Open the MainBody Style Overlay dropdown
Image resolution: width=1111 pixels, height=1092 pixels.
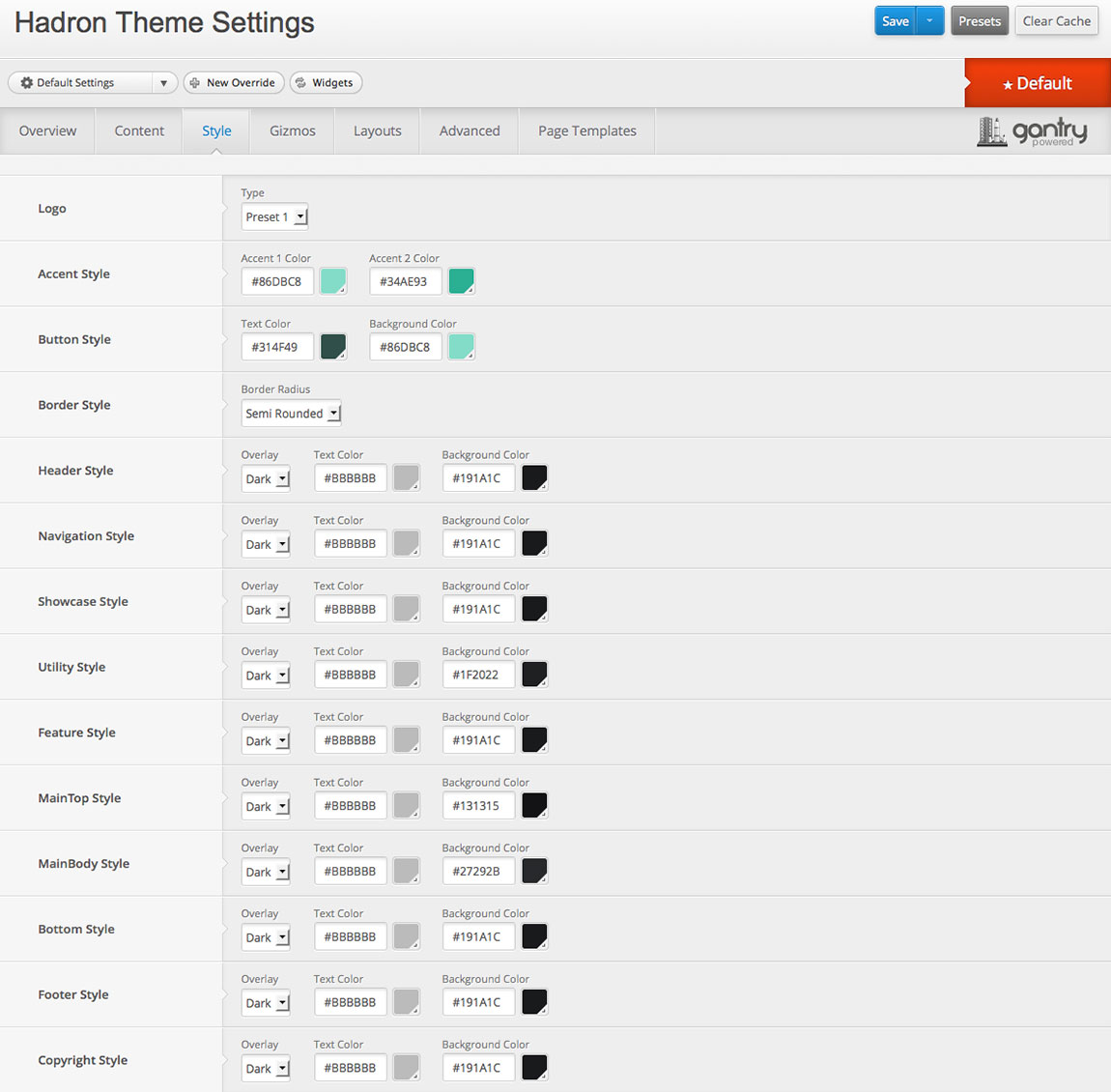click(266, 873)
